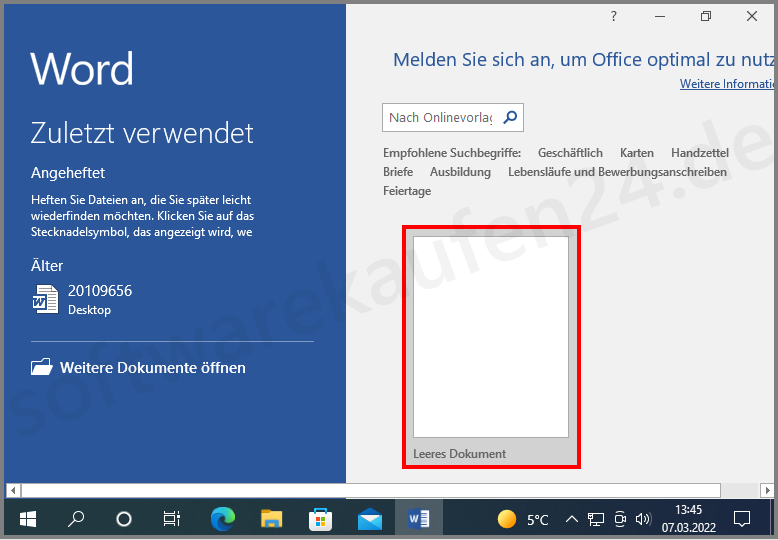The height and width of the screenshot is (540, 778).
Task: Select suggested search term Geschäftlich
Action: [570, 153]
